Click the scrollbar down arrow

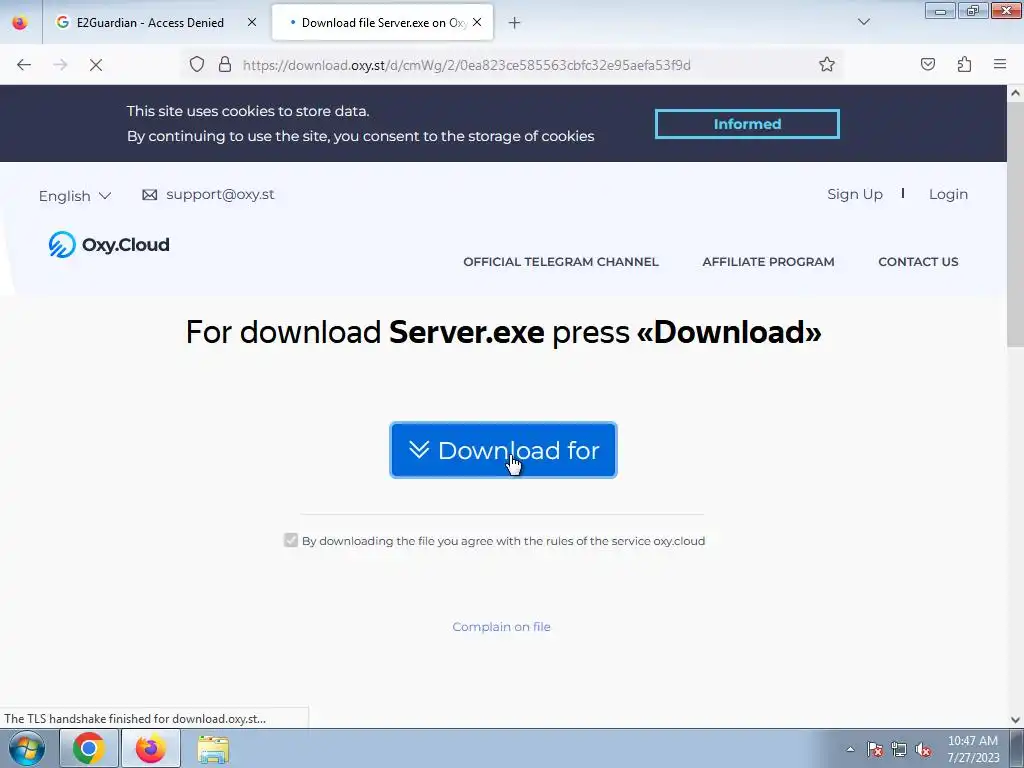coord(1015,720)
